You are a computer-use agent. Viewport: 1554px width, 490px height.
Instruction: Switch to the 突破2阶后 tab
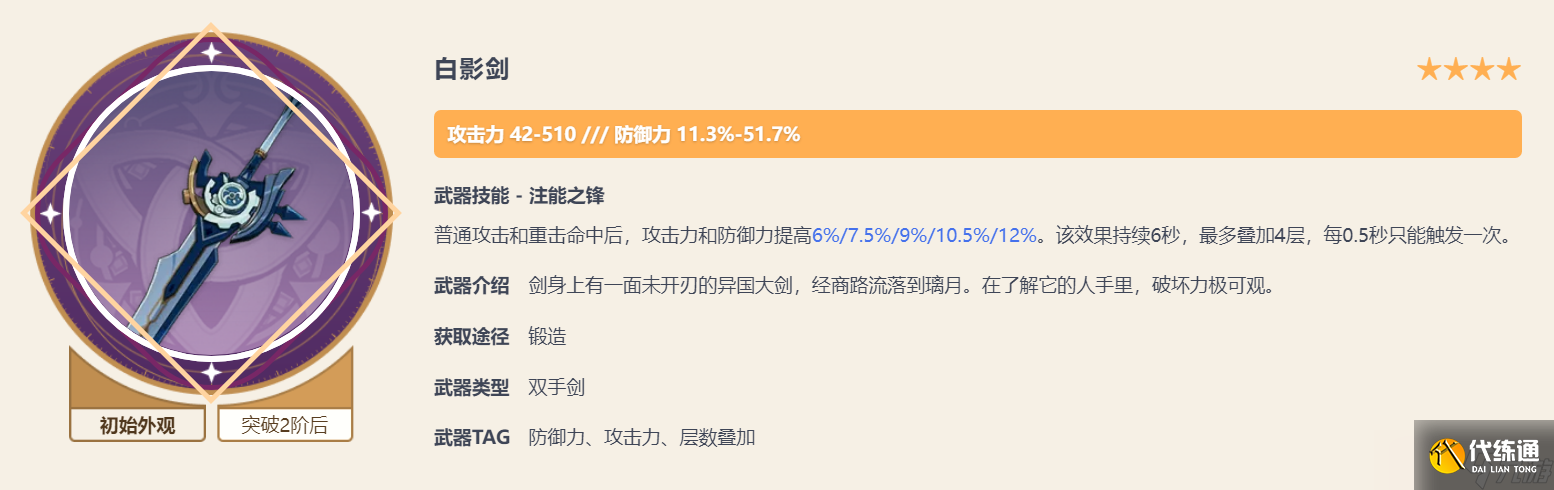pos(285,425)
